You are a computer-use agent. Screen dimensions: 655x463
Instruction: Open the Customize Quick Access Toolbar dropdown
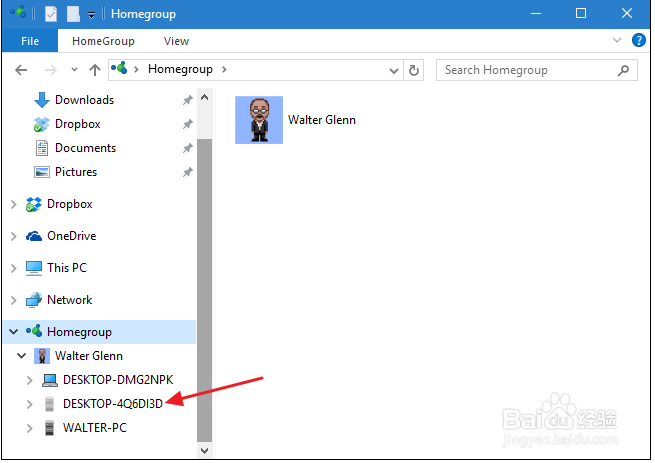[x=91, y=15]
